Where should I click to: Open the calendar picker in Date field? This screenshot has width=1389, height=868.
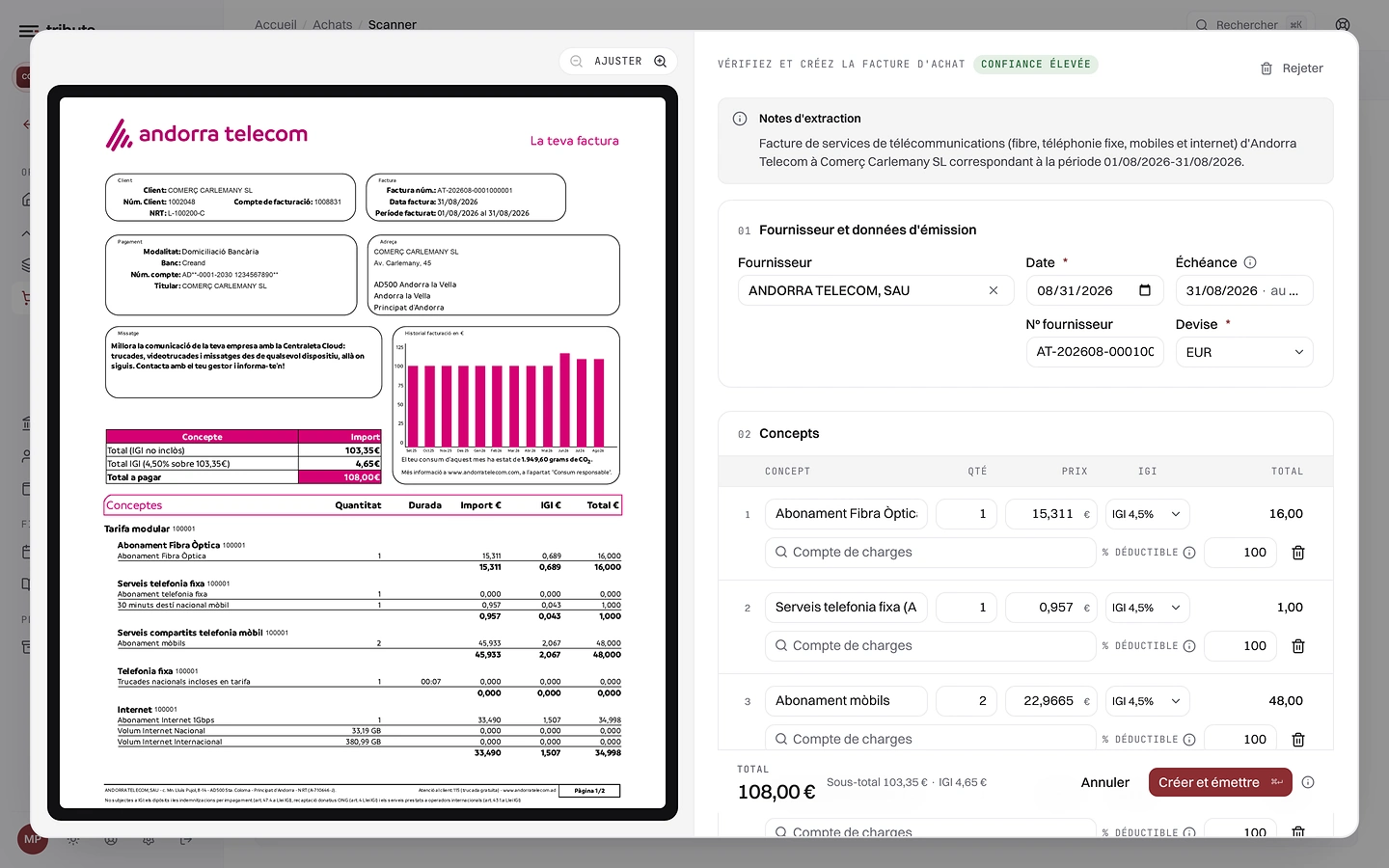1145,290
